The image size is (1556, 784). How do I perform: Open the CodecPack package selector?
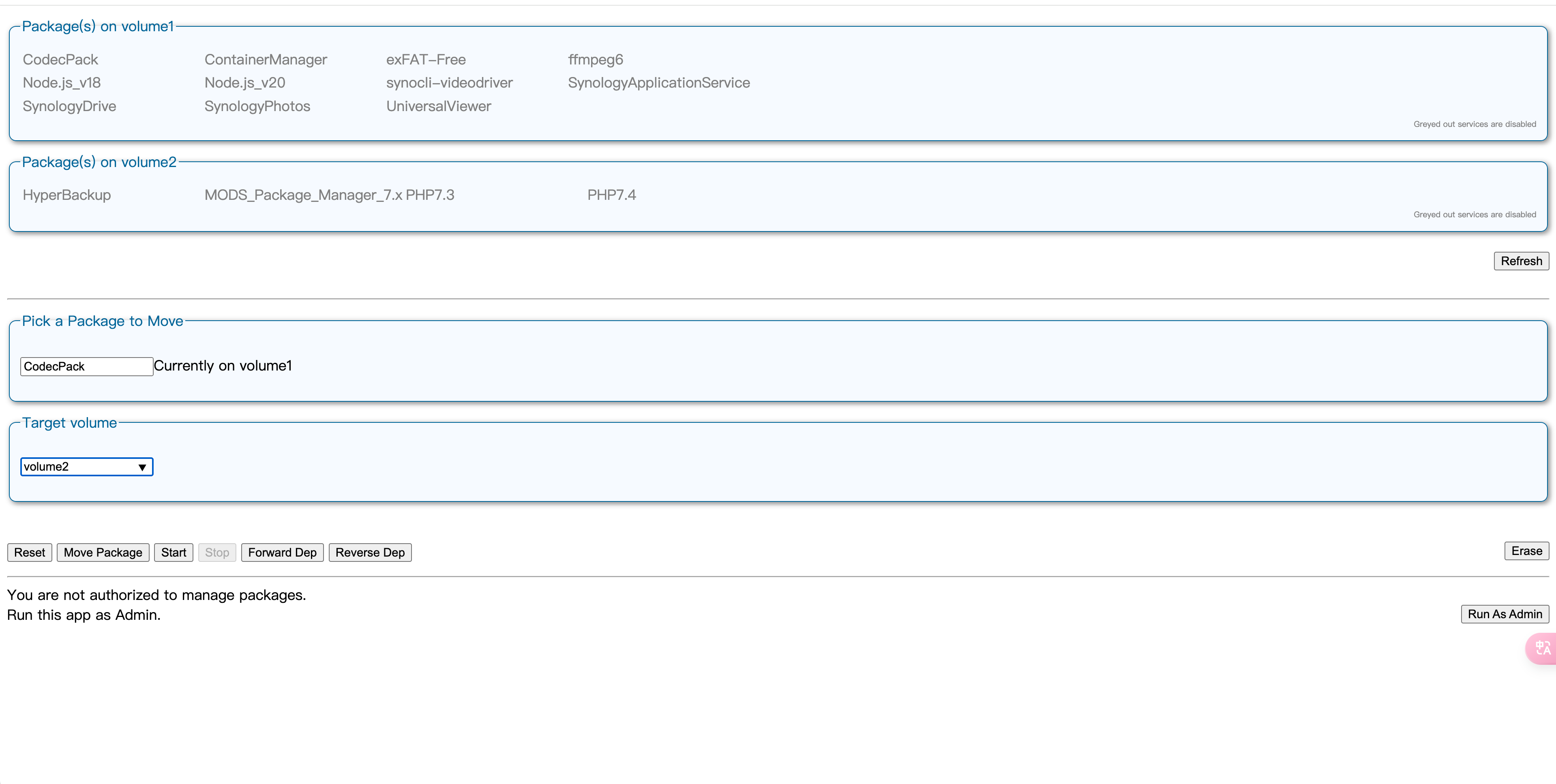[x=86, y=366]
